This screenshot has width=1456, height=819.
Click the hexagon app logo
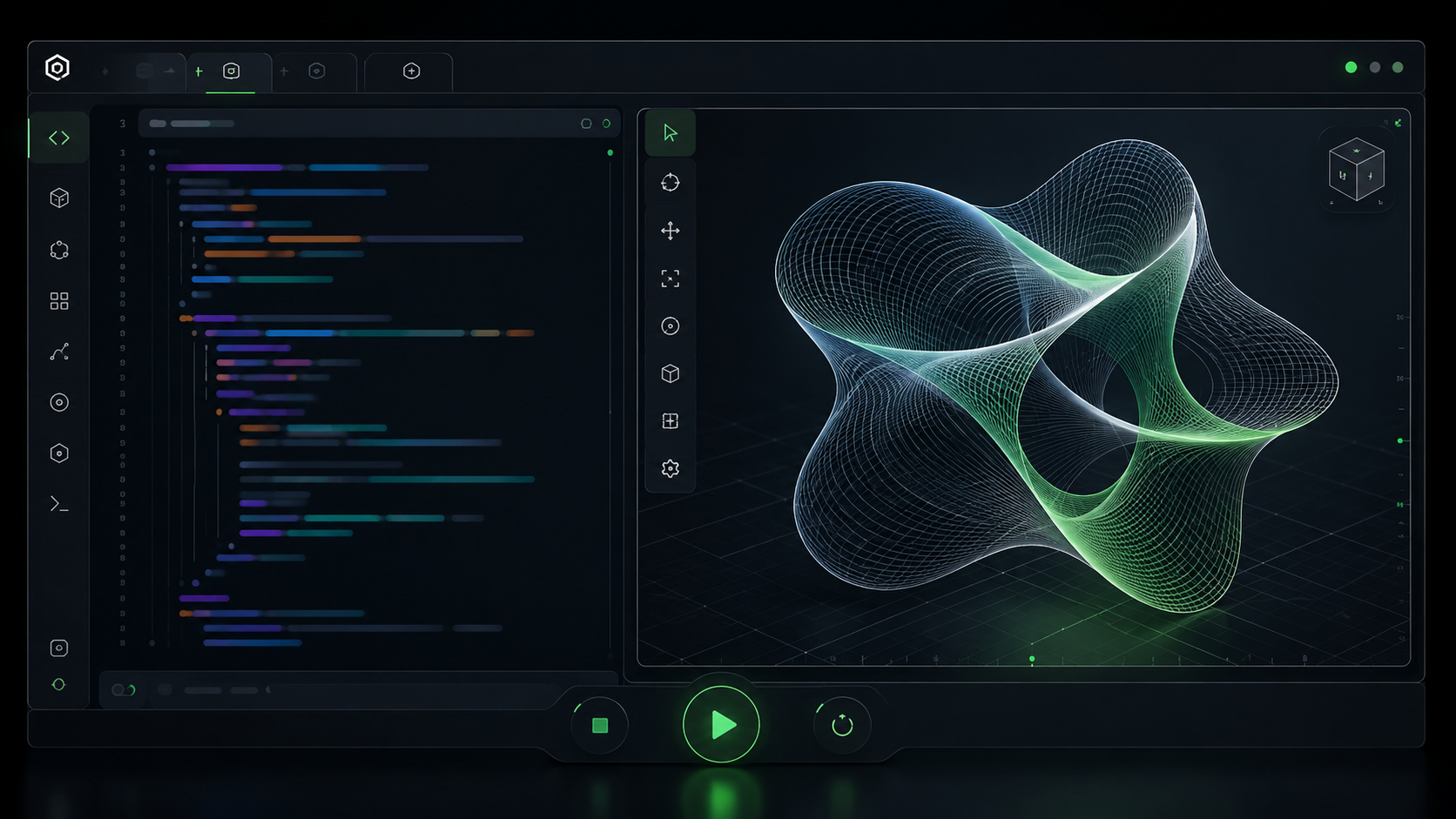click(57, 68)
